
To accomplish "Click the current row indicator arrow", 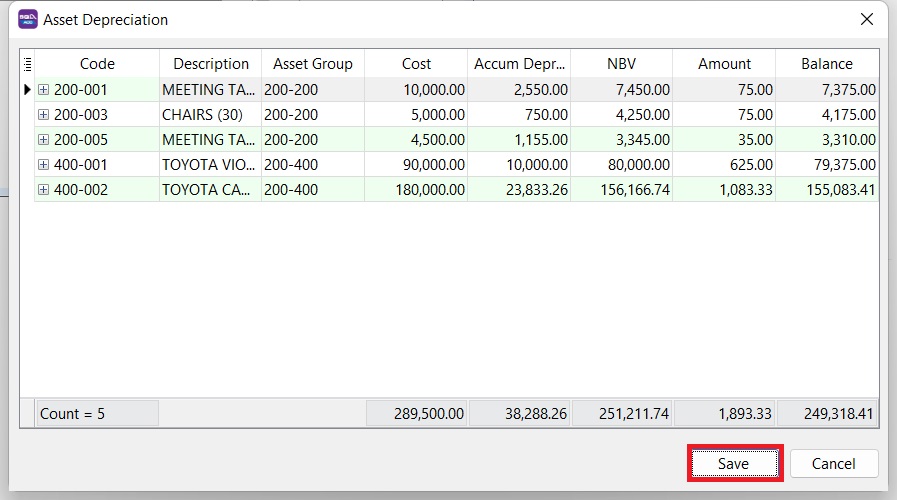I will pos(27,89).
